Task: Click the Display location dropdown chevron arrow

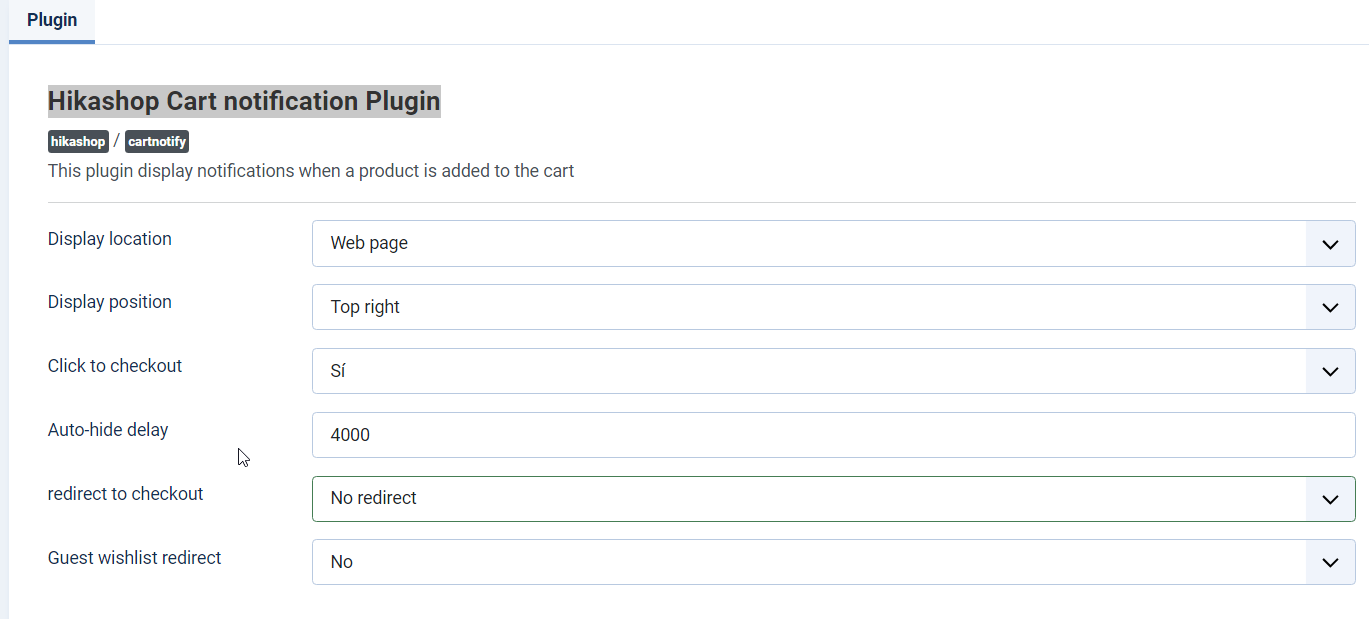Action: [x=1330, y=244]
